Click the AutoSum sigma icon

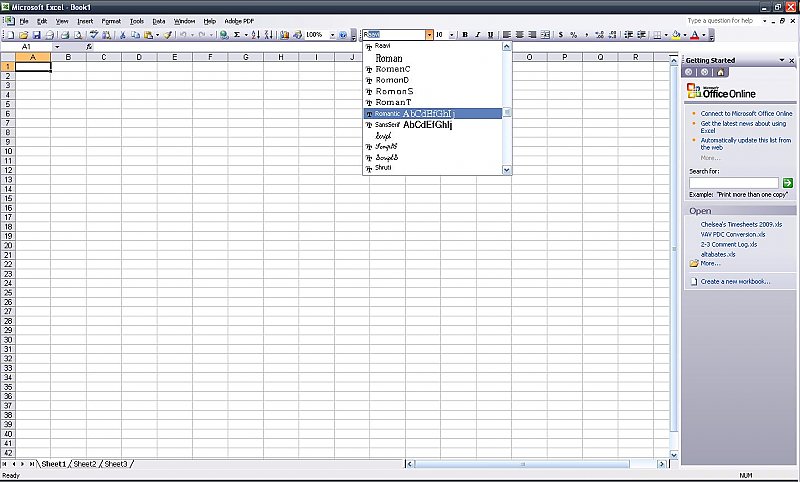(237, 35)
